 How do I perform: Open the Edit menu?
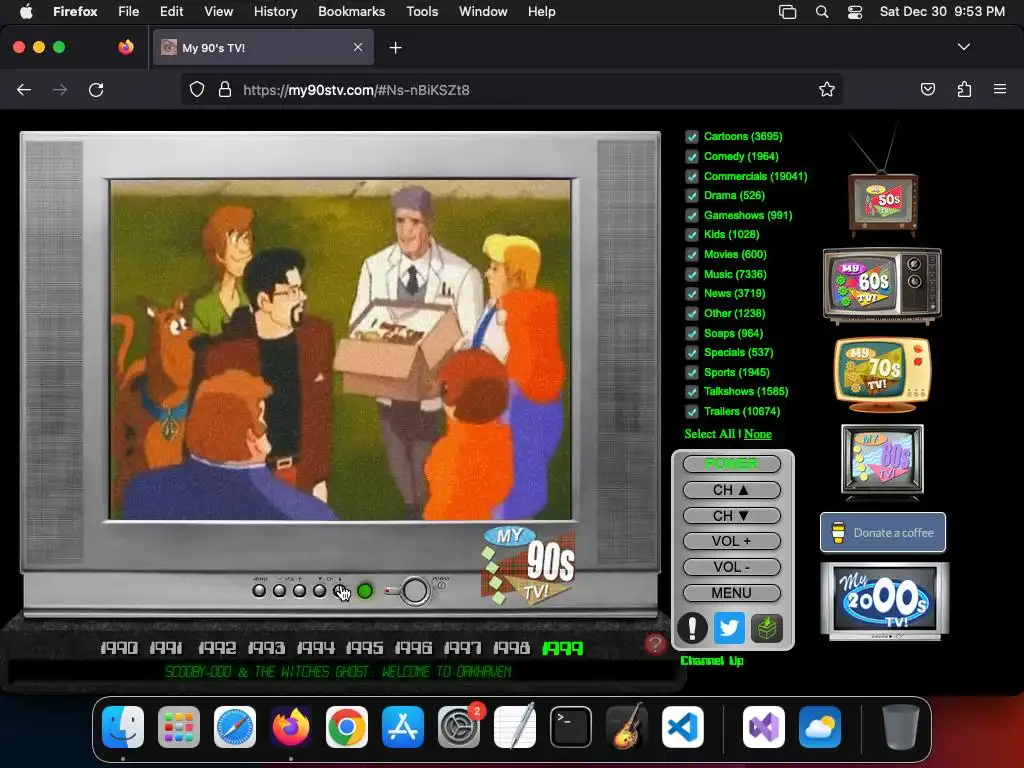click(171, 11)
